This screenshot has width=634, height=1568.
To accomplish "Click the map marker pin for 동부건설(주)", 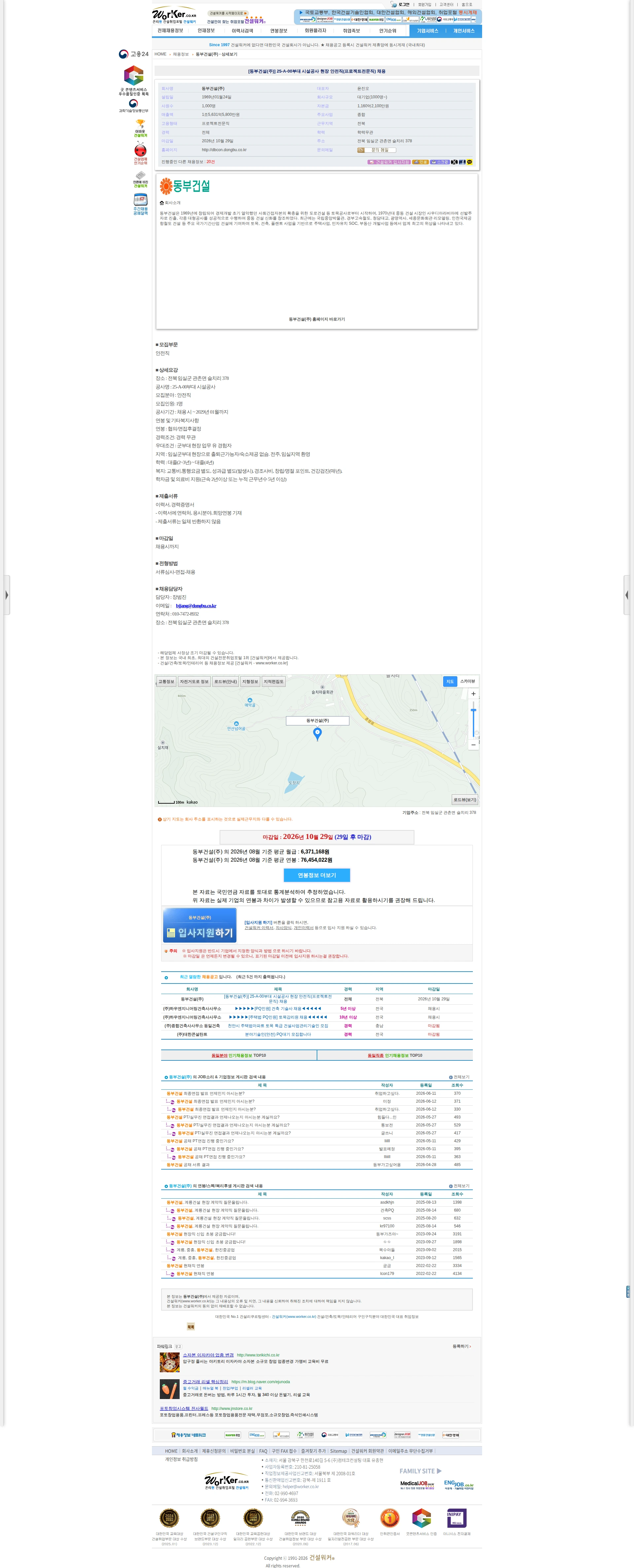I will (317, 733).
